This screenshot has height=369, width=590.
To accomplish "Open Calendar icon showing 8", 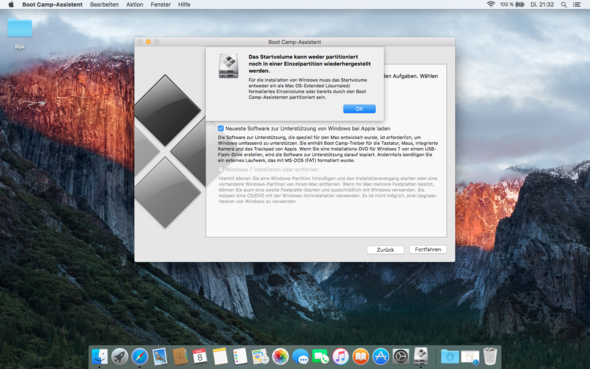I will [x=200, y=356].
